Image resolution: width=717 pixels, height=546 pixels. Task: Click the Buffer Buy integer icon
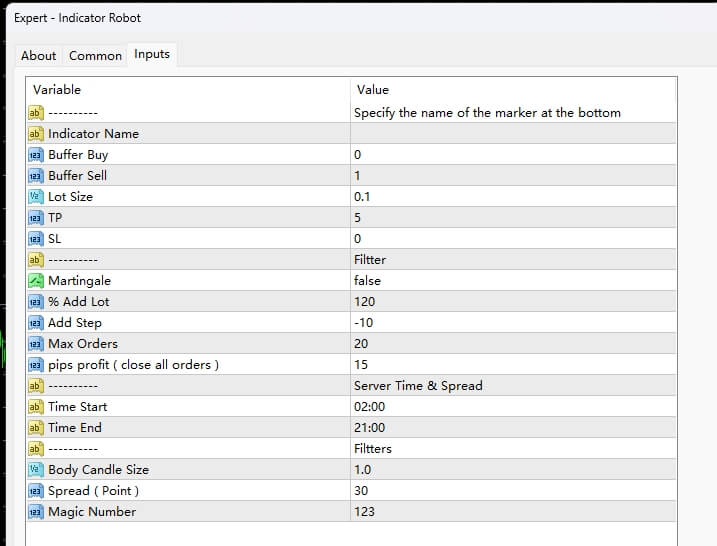tap(35, 155)
